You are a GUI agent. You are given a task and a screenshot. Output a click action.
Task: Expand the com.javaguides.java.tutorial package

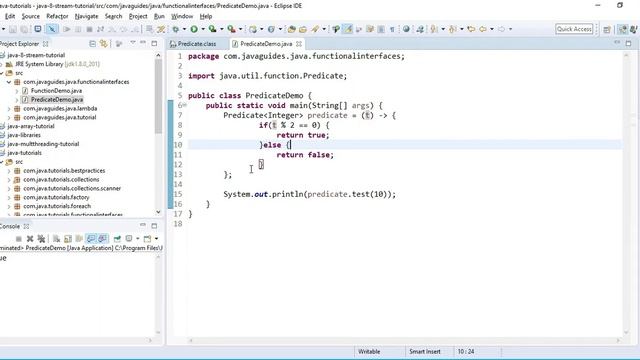tap(9, 118)
